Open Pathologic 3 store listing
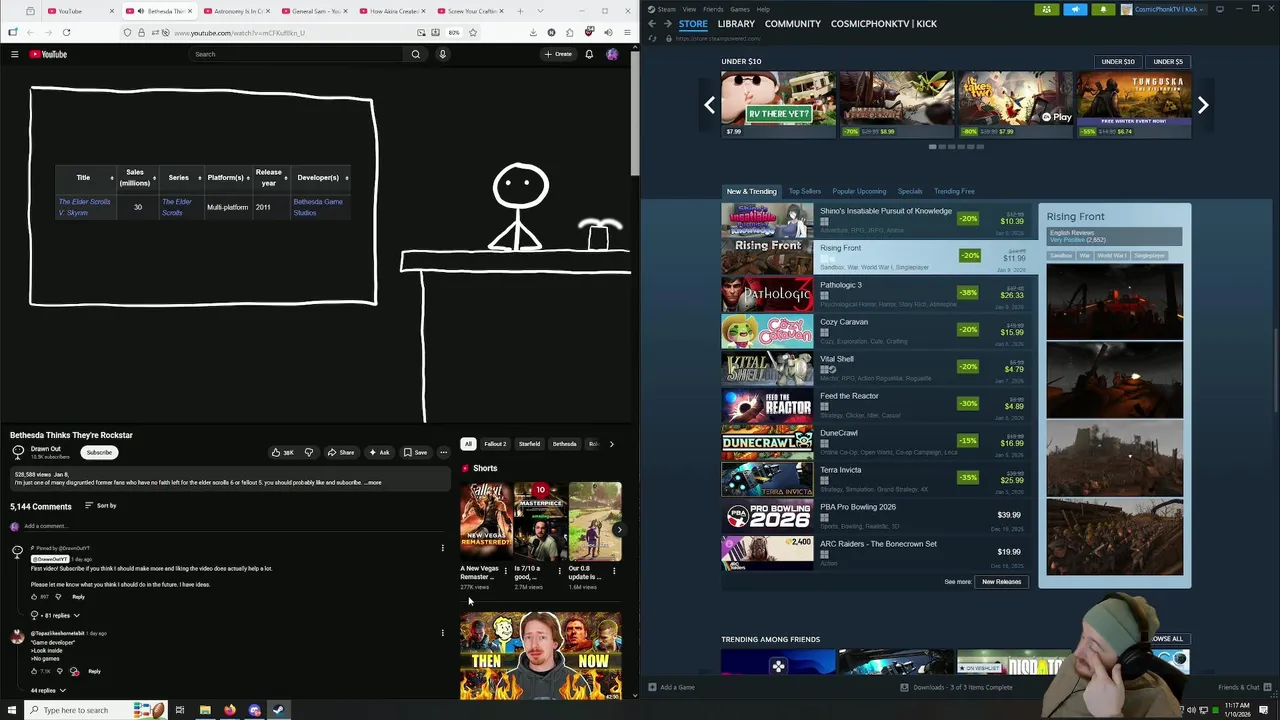 coord(875,294)
